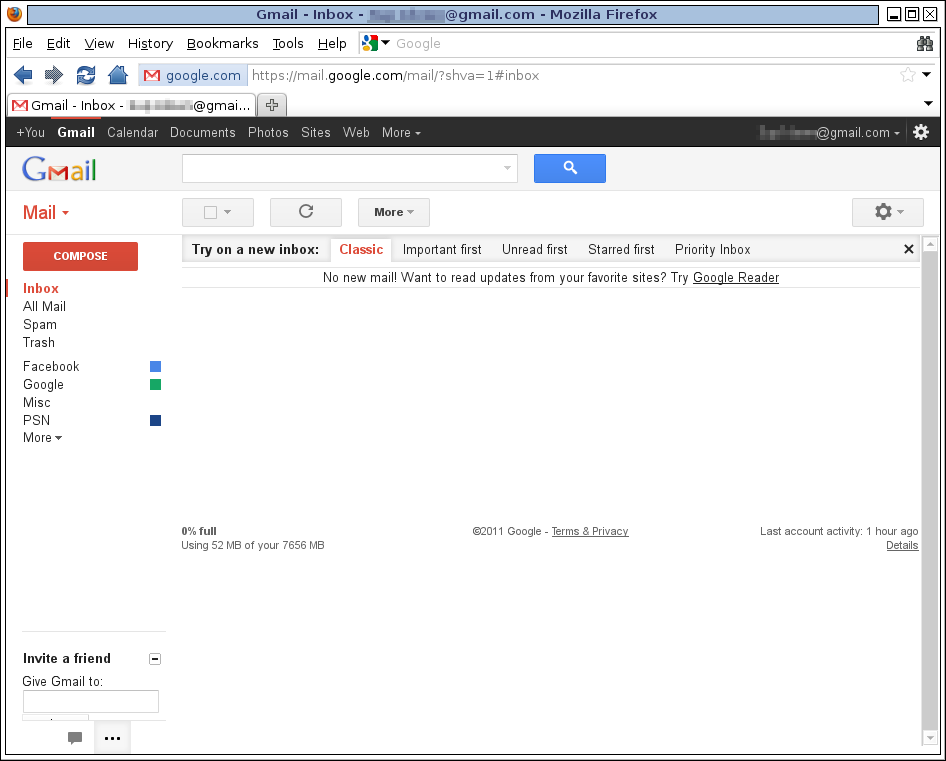Open the home page via house icon
The height and width of the screenshot is (761, 946).
118,75
